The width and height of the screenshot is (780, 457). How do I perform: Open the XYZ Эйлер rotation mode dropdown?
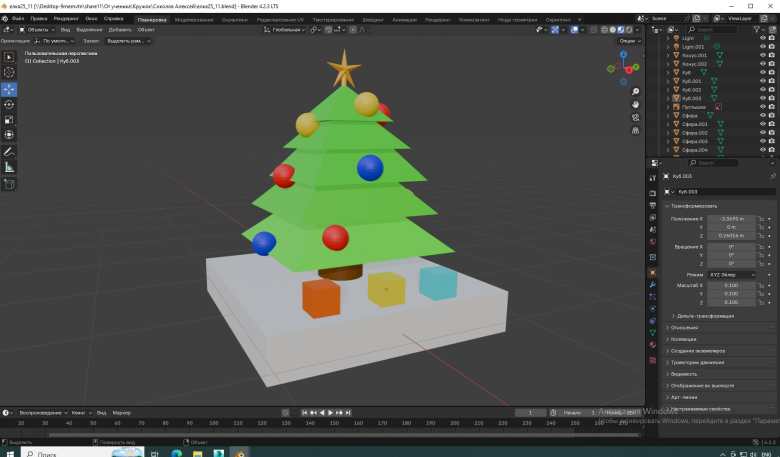pos(730,273)
